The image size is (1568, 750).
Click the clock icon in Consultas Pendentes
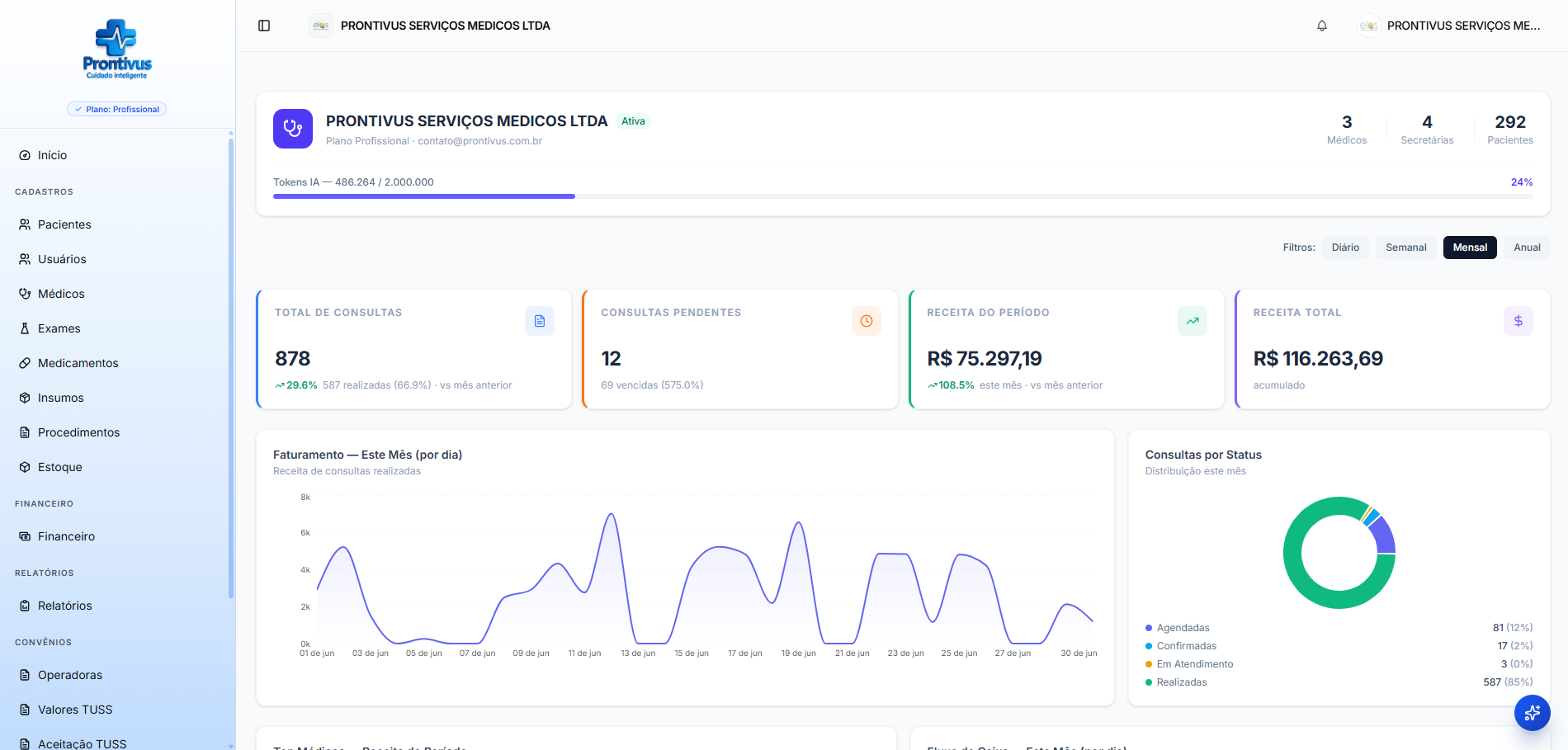coord(867,321)
